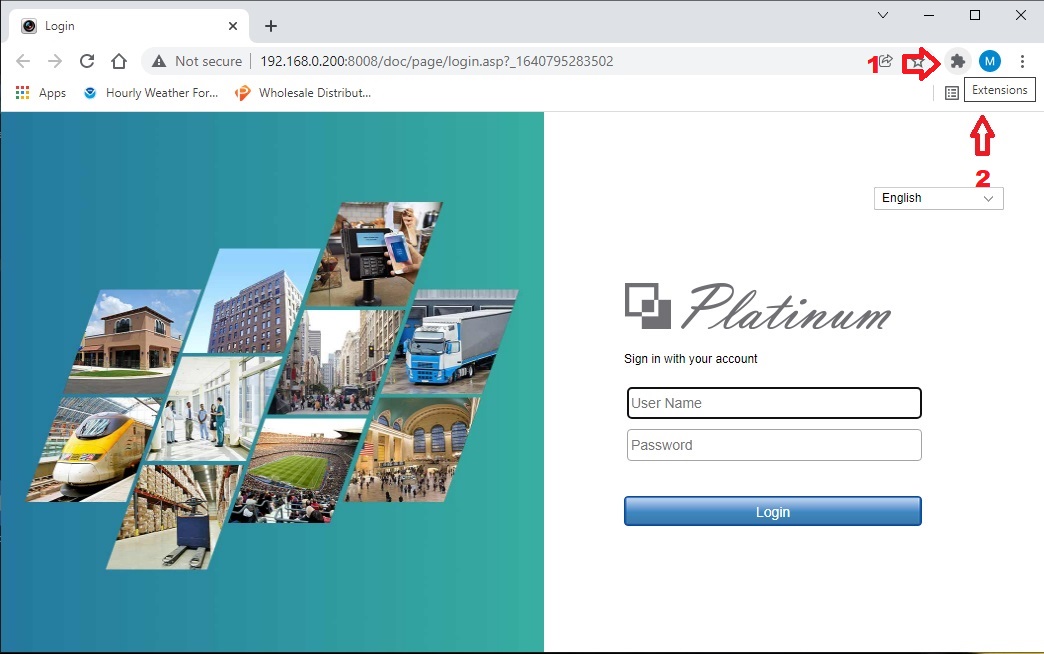
Task: Open the reading list icon
Action: 952,92
